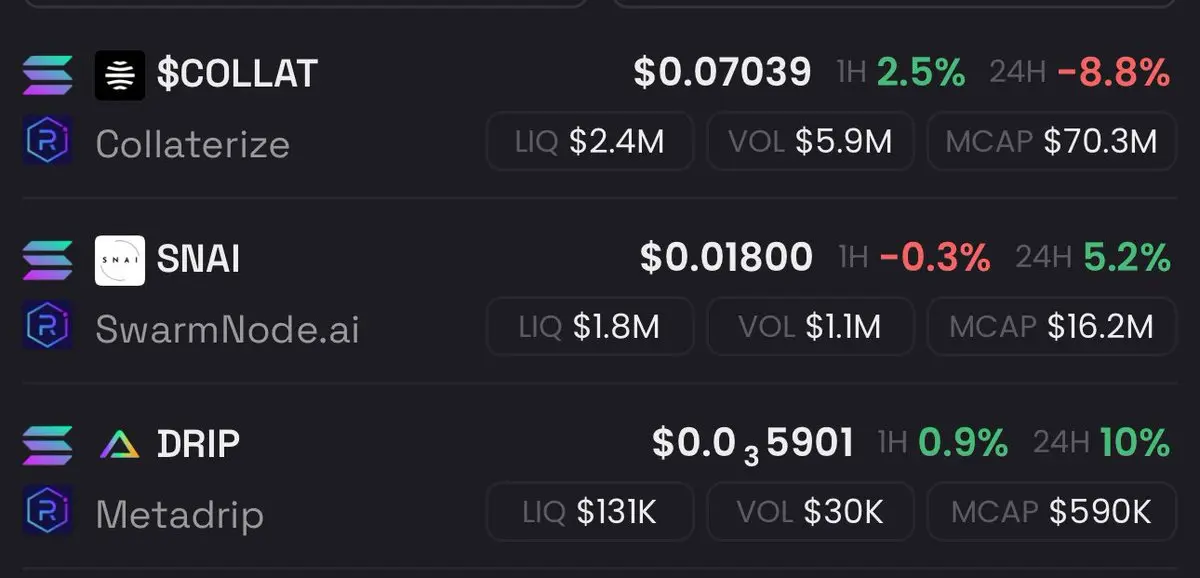1200x578 pixels.
Task: Click the Raydium icon next to SwarmNode.ai
Action: click(x=47, y=328)
